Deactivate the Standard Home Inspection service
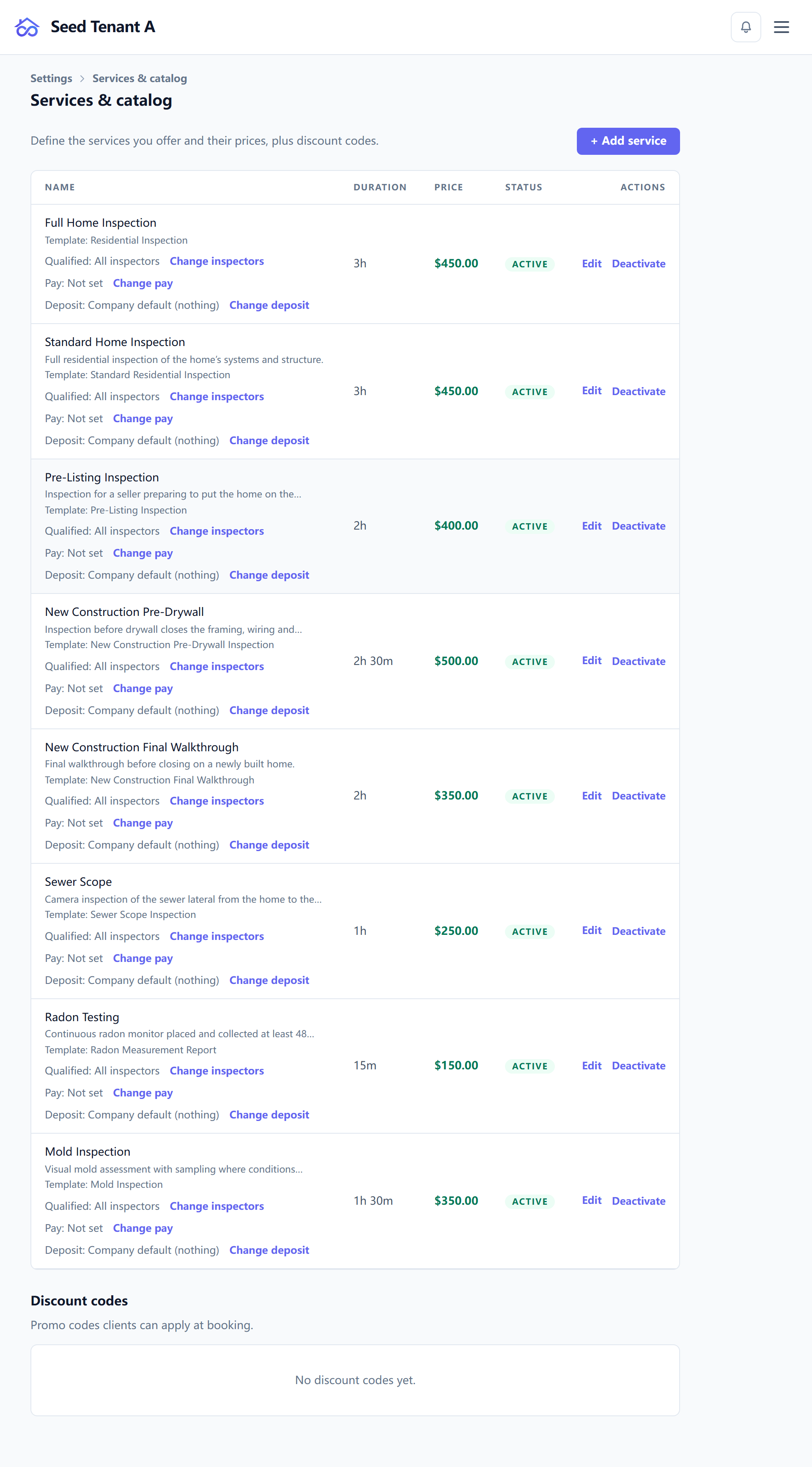 point(638,391)
